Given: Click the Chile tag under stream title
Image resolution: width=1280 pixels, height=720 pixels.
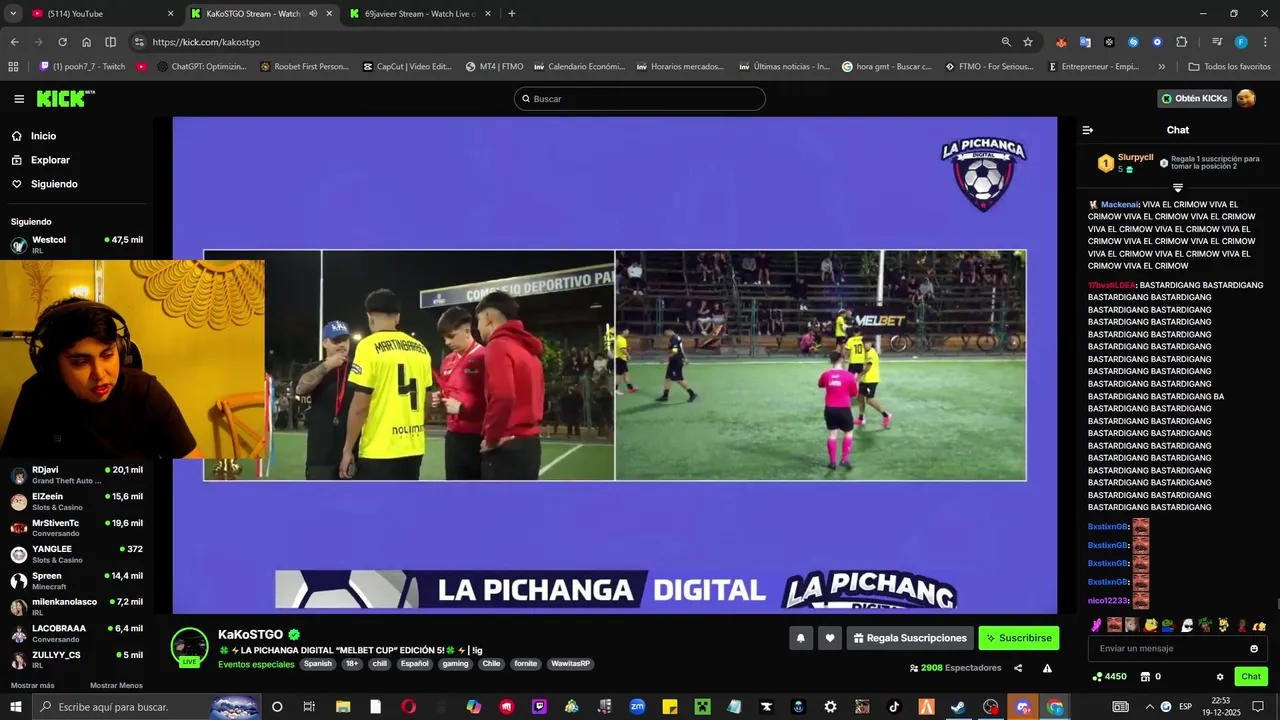Looking at the screenshot, I should point(491,664).
